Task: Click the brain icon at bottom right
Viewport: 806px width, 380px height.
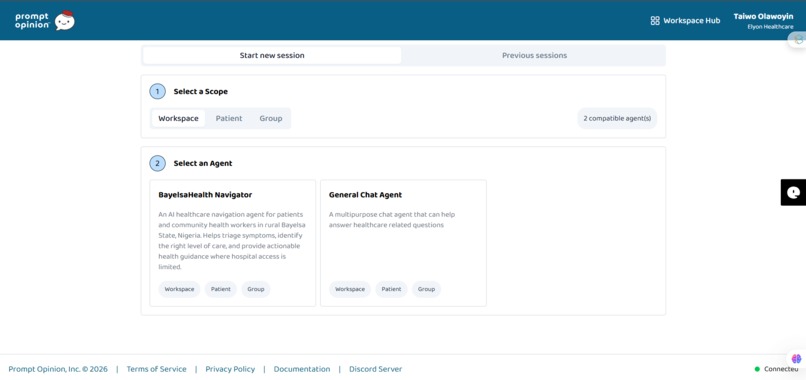Action: point(796,358)
